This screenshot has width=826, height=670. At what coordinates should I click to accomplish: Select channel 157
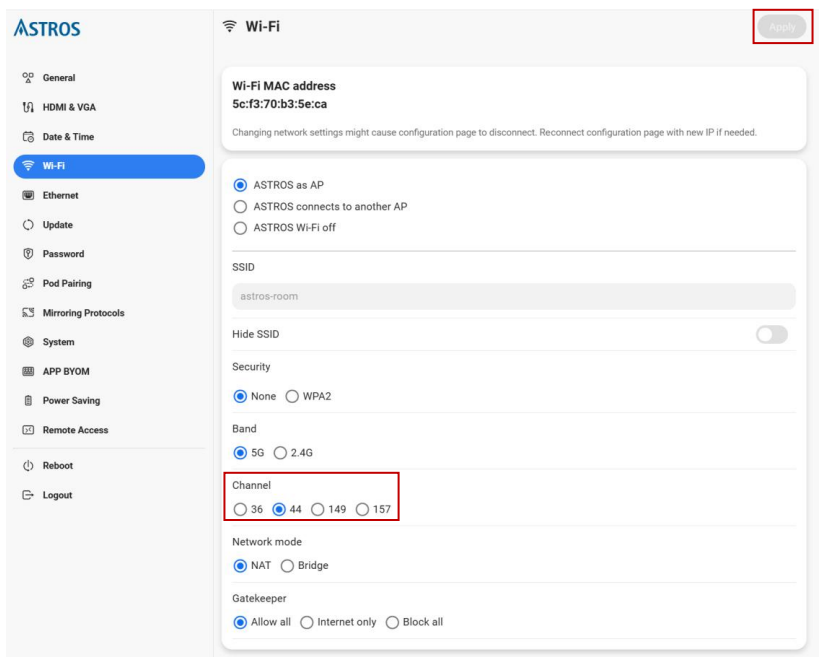tap(362, 509)
